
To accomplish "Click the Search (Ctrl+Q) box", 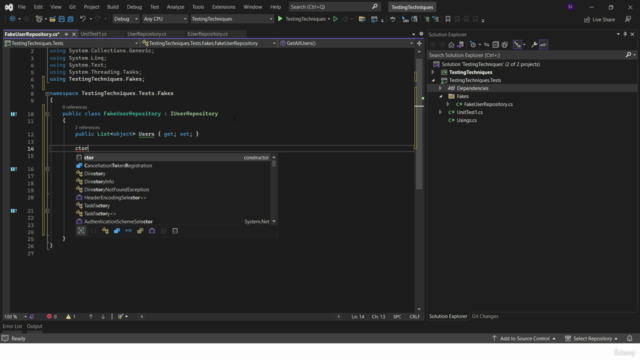I will coord(334,7).
